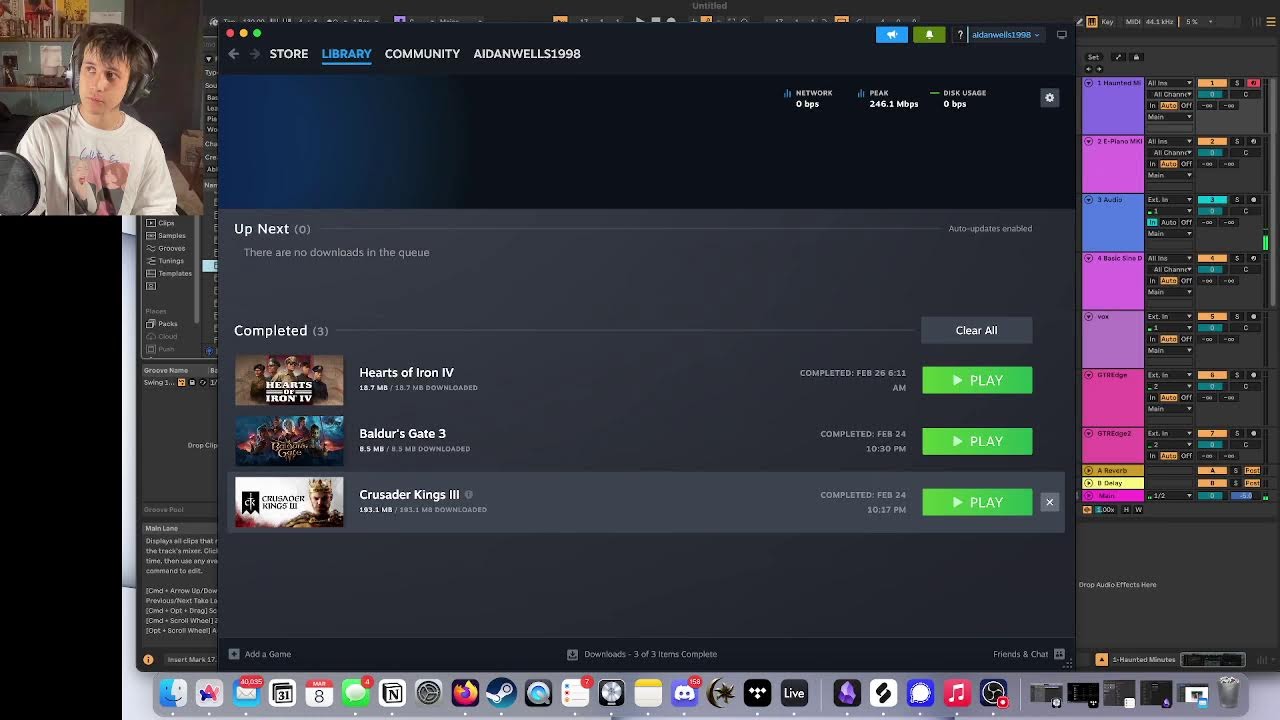Toggle Ableton Key map mode
The image size is (1280, 720).
(x=1106, y=22)
